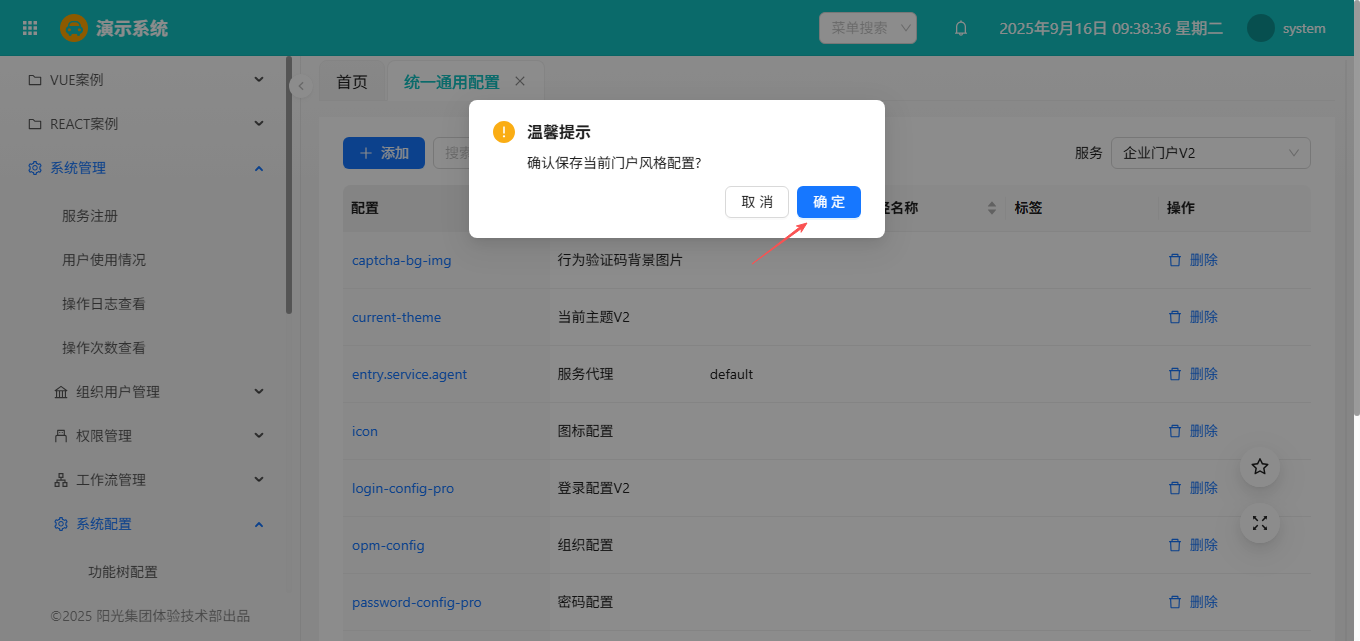Open the app grid launcher icon
1360x641 pixels.
pyautogui.click(x=30, y=28)
